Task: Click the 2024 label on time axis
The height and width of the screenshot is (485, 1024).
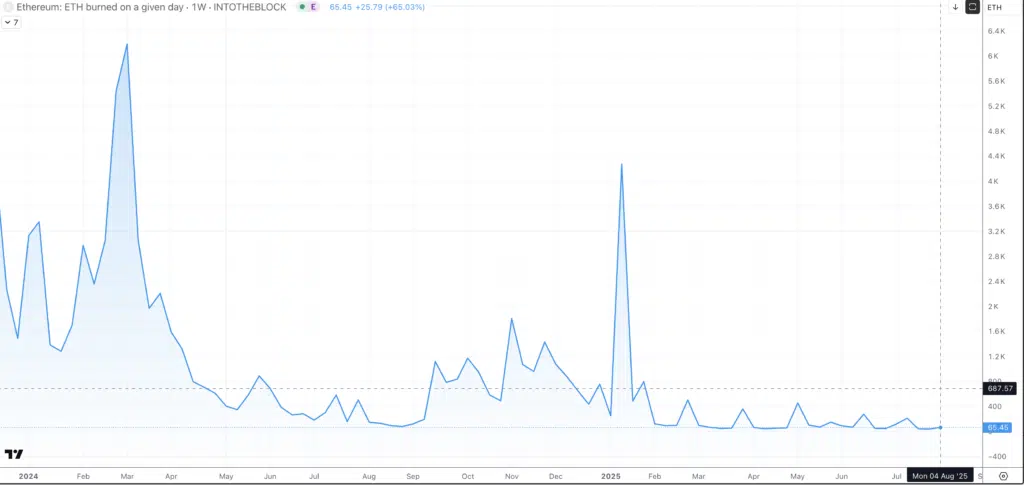Action: pyautogui.click(x=28, y=477)
